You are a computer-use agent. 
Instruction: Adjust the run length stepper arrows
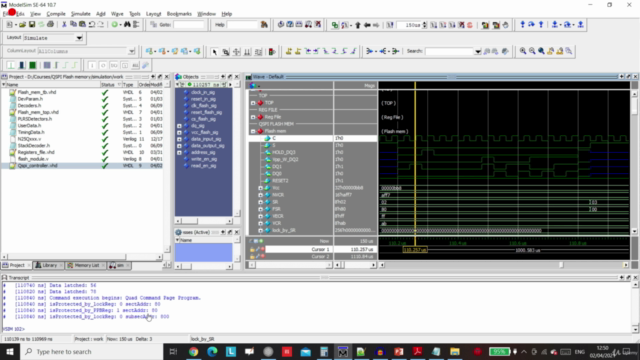coord(424,25)
